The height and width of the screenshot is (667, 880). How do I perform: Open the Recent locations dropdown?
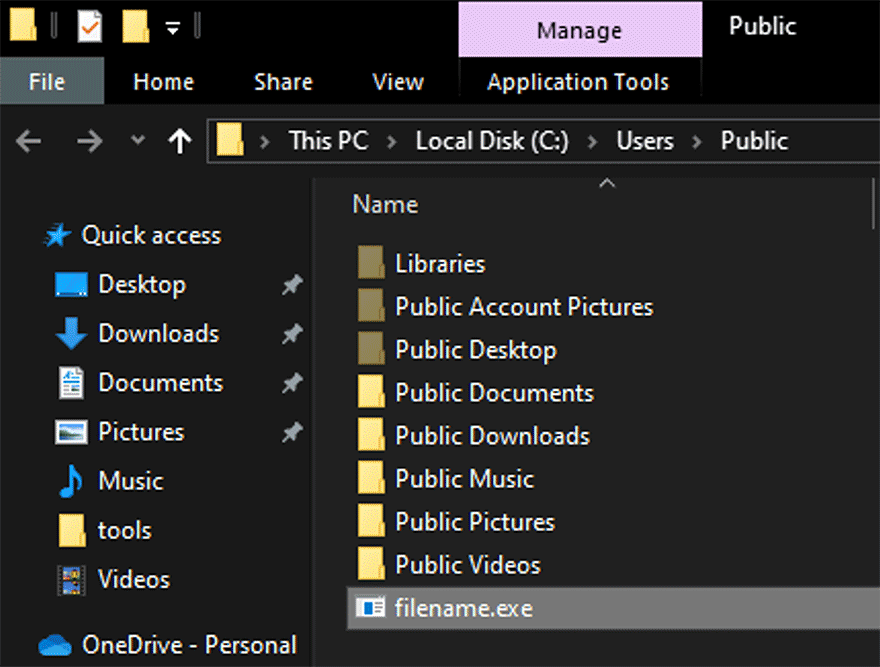[138, 139]
